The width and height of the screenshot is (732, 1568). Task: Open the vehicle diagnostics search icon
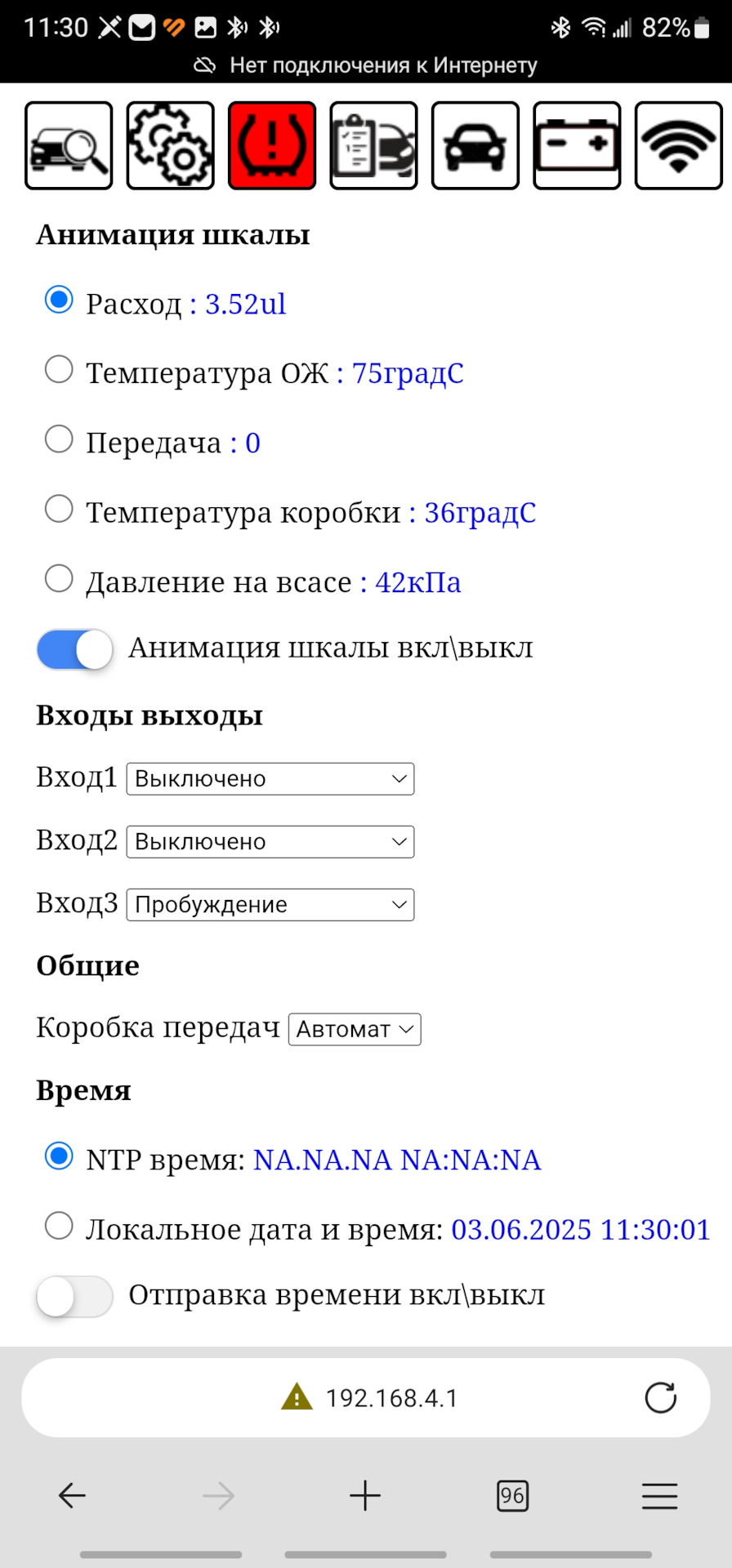[69, 145]
